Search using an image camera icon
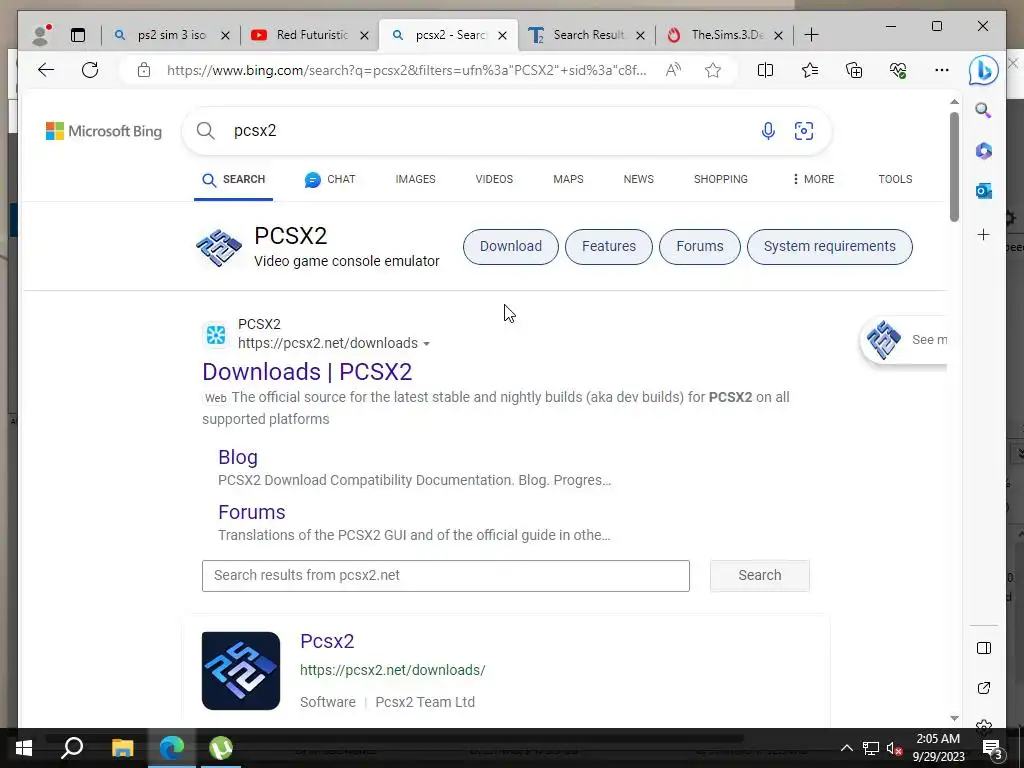The image size is (1024, 768). [x=804, y=131]
